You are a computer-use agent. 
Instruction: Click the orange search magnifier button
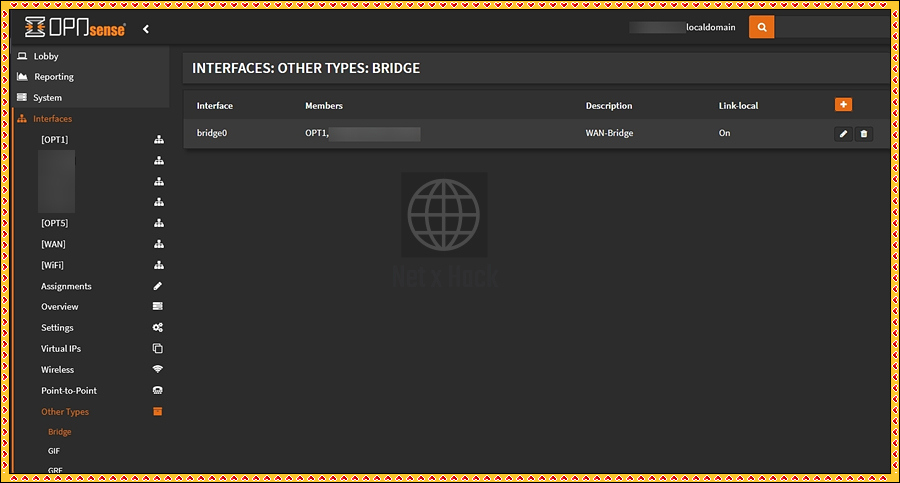[x=761, y=28]
